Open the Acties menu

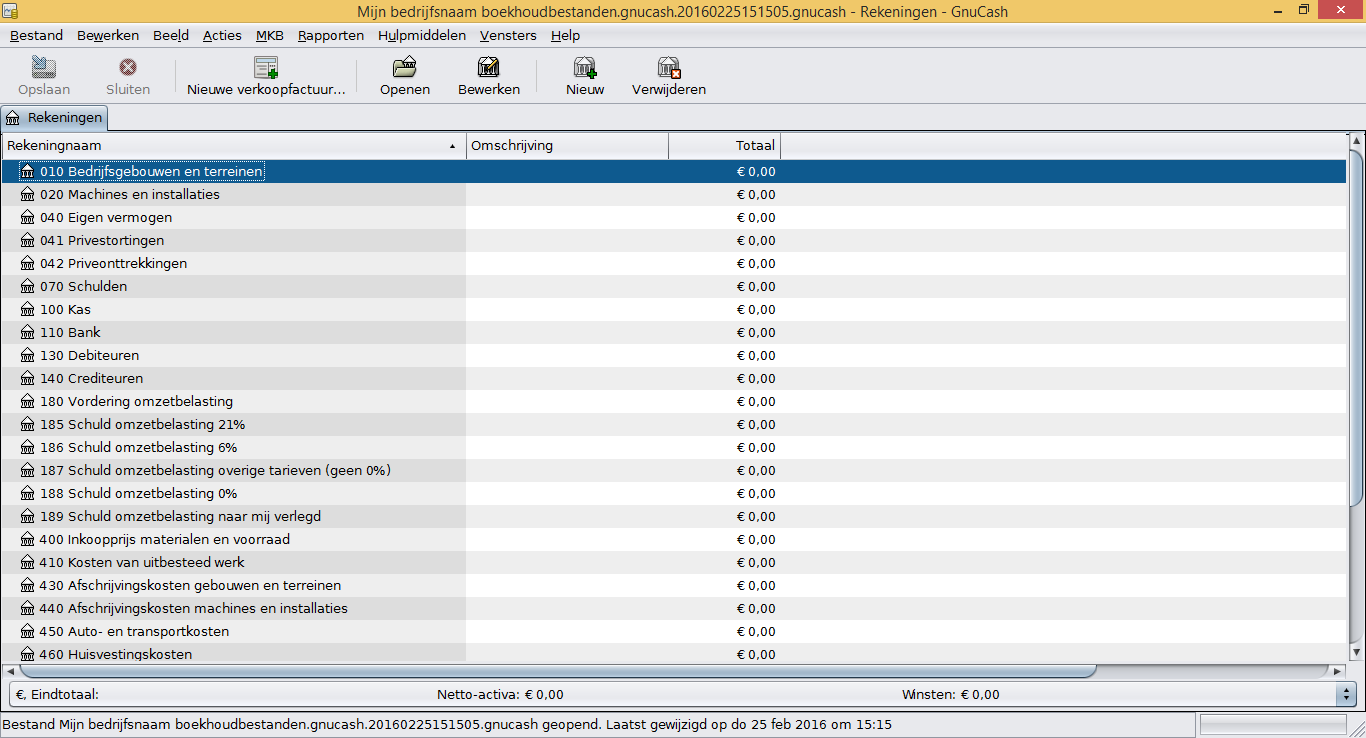click(x=222, y=35)
